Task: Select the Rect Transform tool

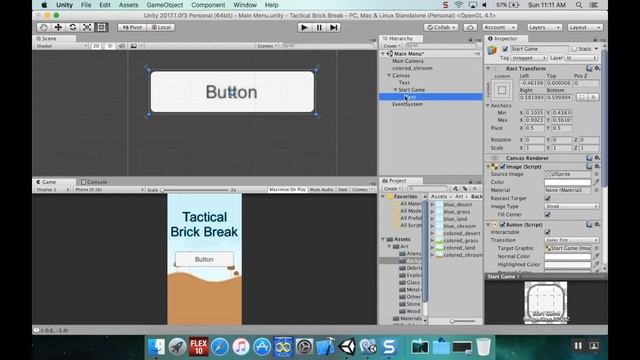Action: [x=101, y=27]
